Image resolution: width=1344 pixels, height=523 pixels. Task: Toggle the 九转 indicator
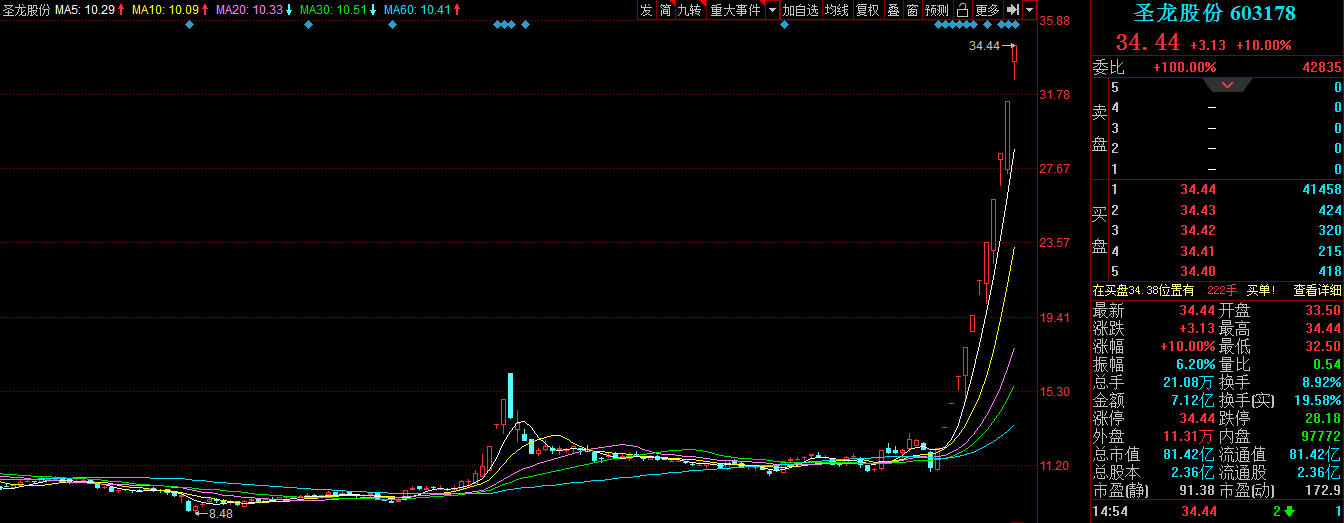coord(690,10)
